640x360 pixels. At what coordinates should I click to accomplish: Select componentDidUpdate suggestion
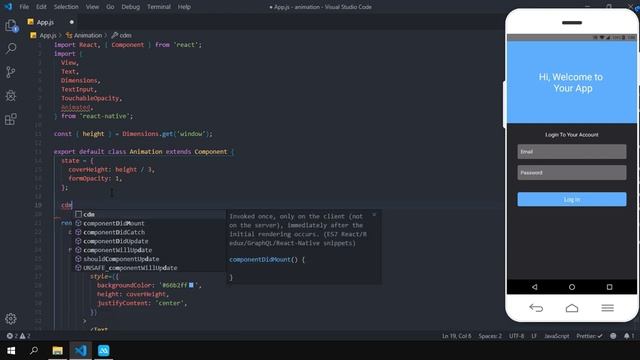click(149, 241)
